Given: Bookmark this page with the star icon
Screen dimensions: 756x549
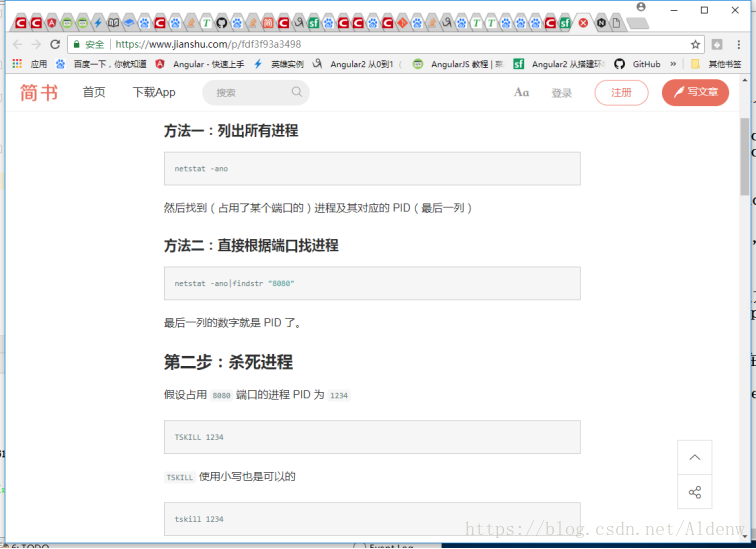Looking at the screenshot, I should (x=695, y=45).
